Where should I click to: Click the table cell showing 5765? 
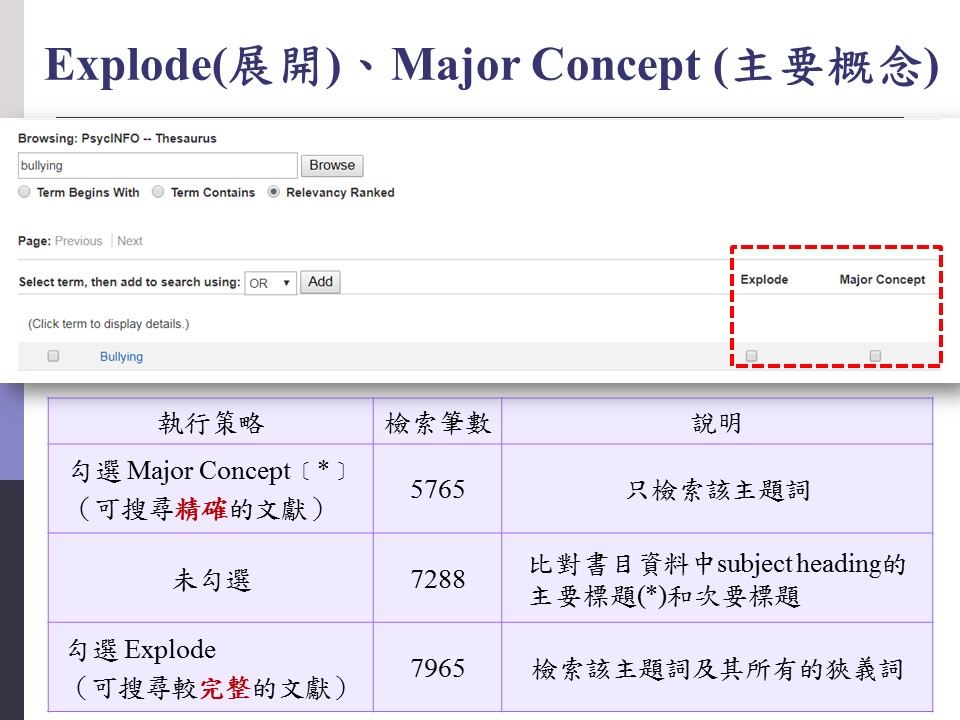pyautogui.click(x=437, y=489)
